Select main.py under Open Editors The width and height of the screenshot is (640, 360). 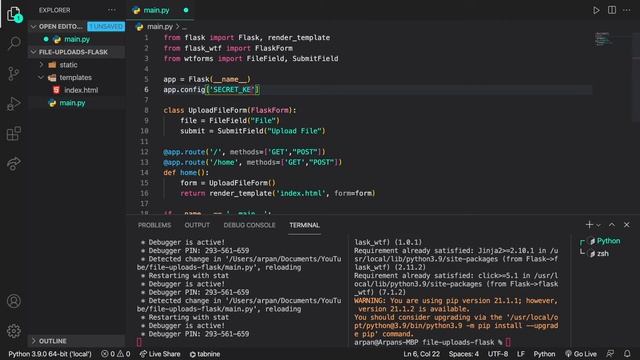tap(77, 40)
